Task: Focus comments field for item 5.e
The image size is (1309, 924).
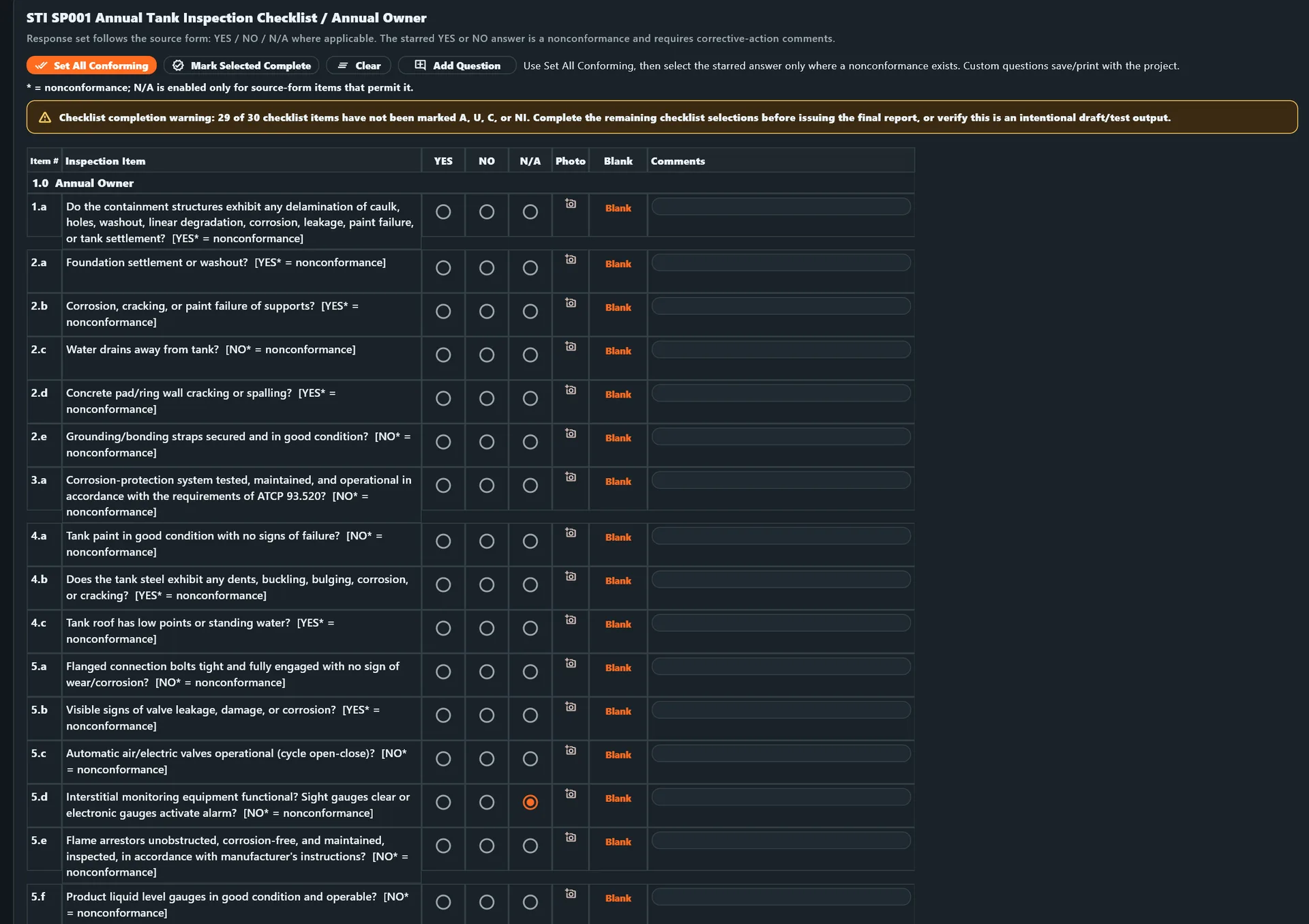Action: tap(781, 841)
